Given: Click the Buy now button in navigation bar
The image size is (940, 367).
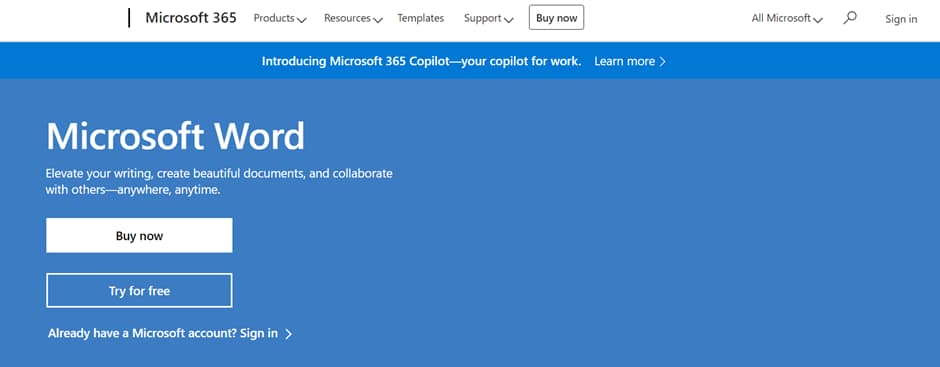Looking at the screenshot, I should coord(556,17).
